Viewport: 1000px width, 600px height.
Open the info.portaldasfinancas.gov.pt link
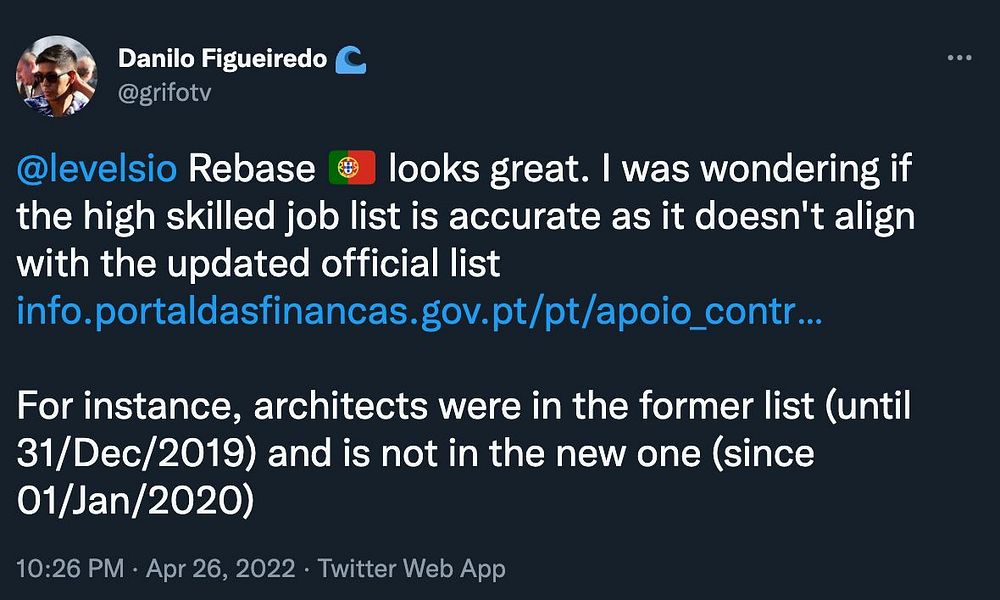pos(420,313)
